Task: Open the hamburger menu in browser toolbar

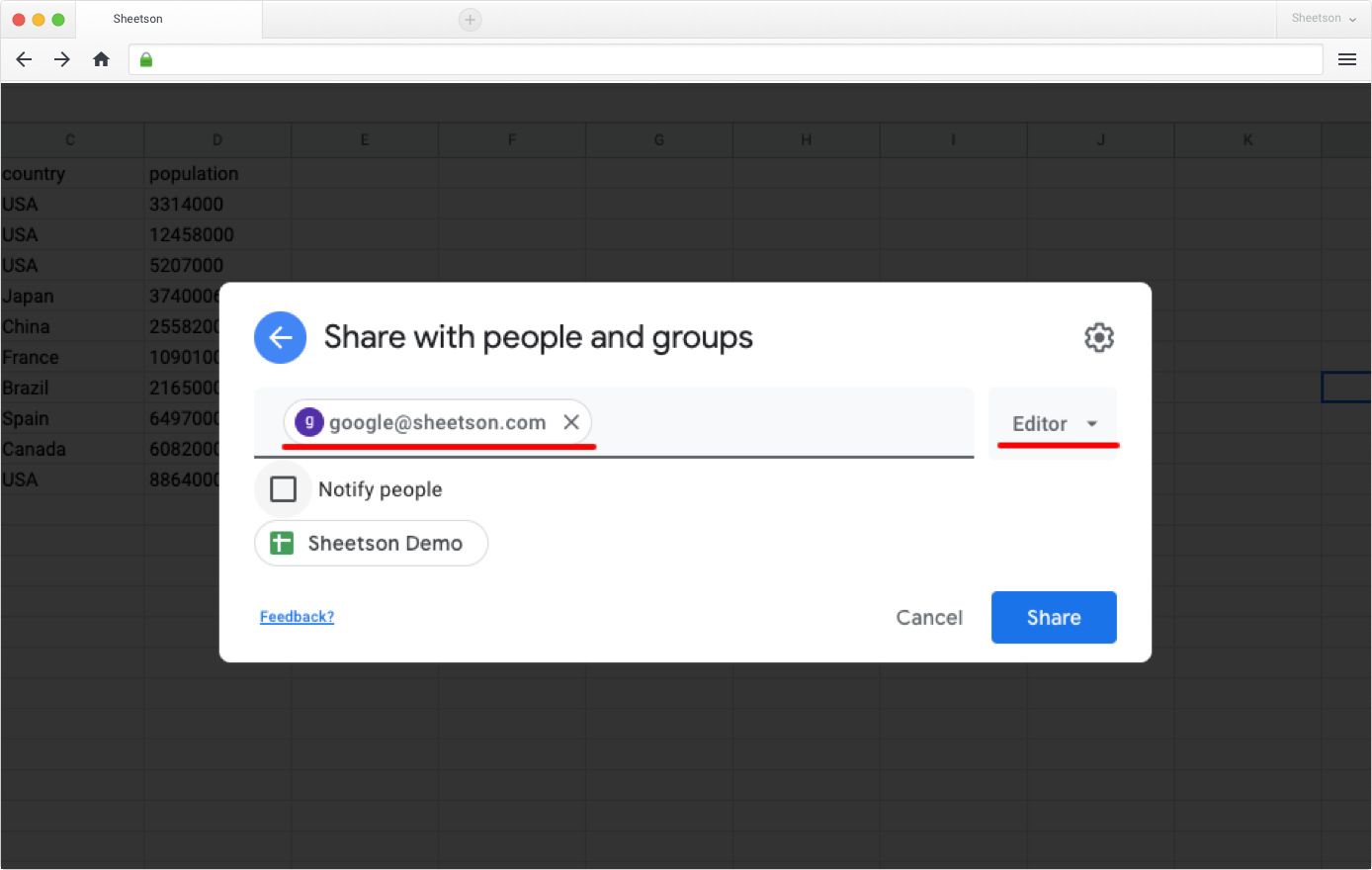Action: click(1346, 59)
